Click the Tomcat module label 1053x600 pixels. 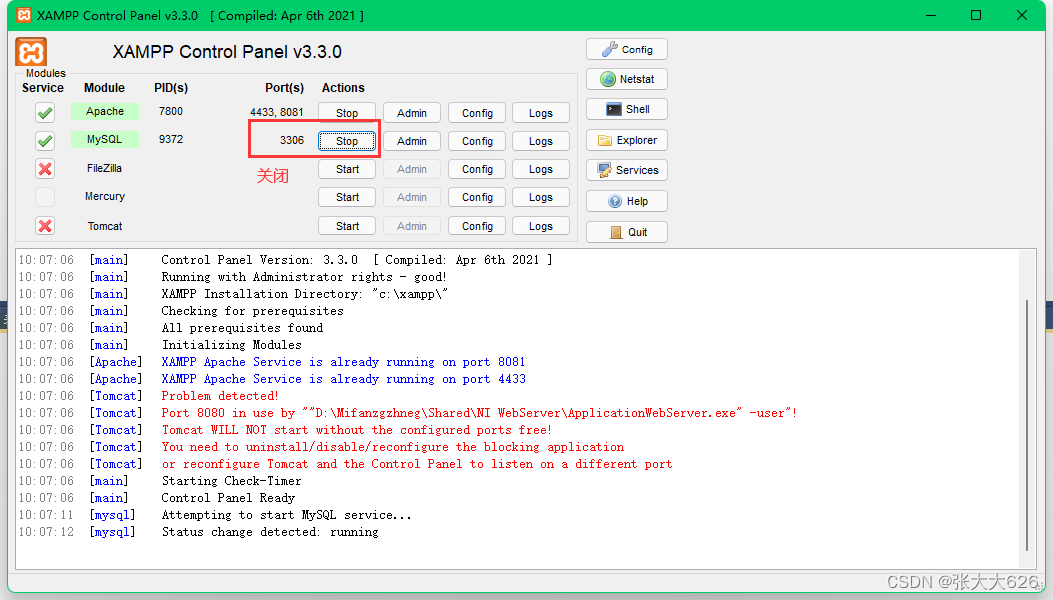coord(105,226)
